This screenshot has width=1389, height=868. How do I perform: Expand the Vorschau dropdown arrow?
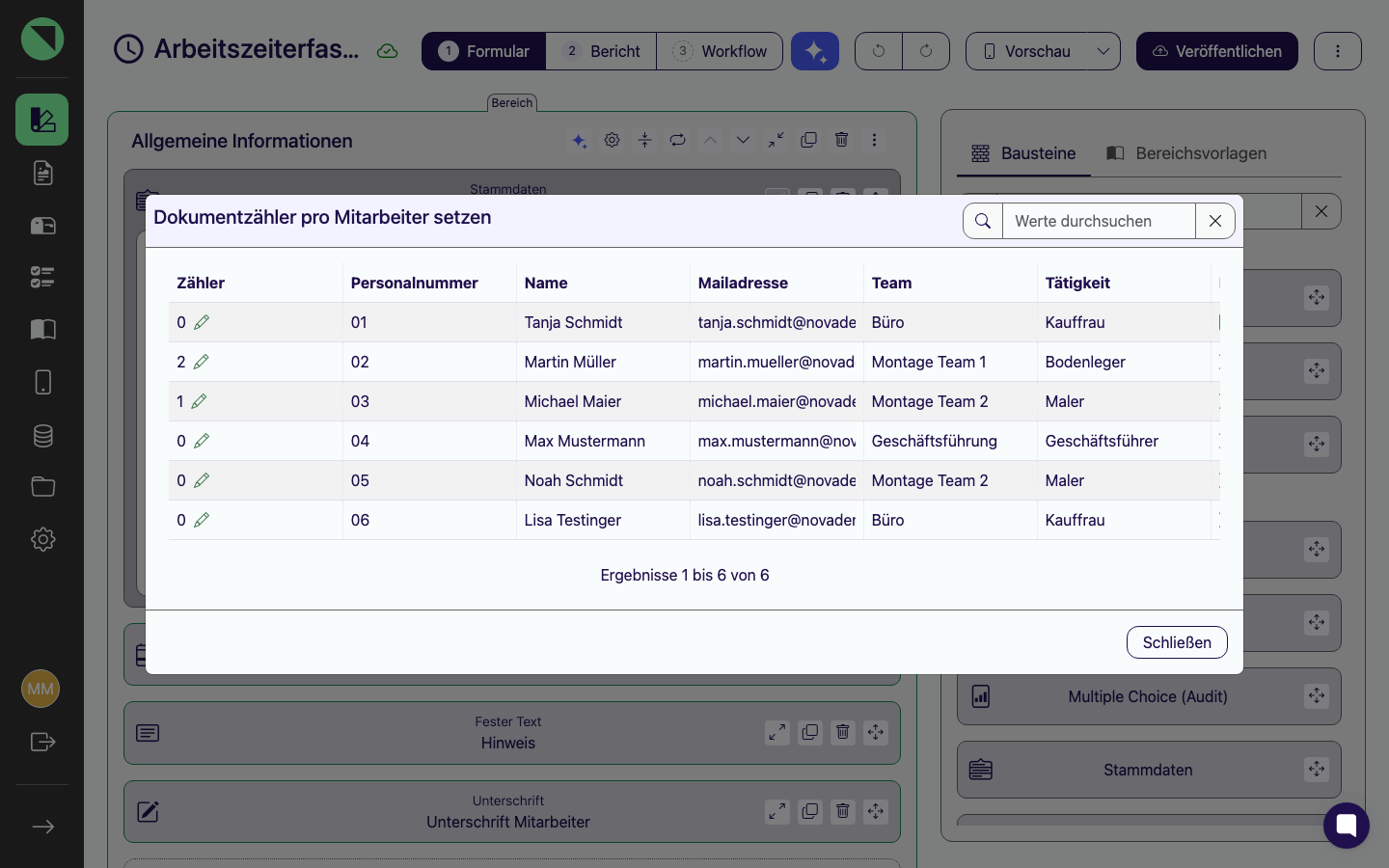[x=1103, y=51]
